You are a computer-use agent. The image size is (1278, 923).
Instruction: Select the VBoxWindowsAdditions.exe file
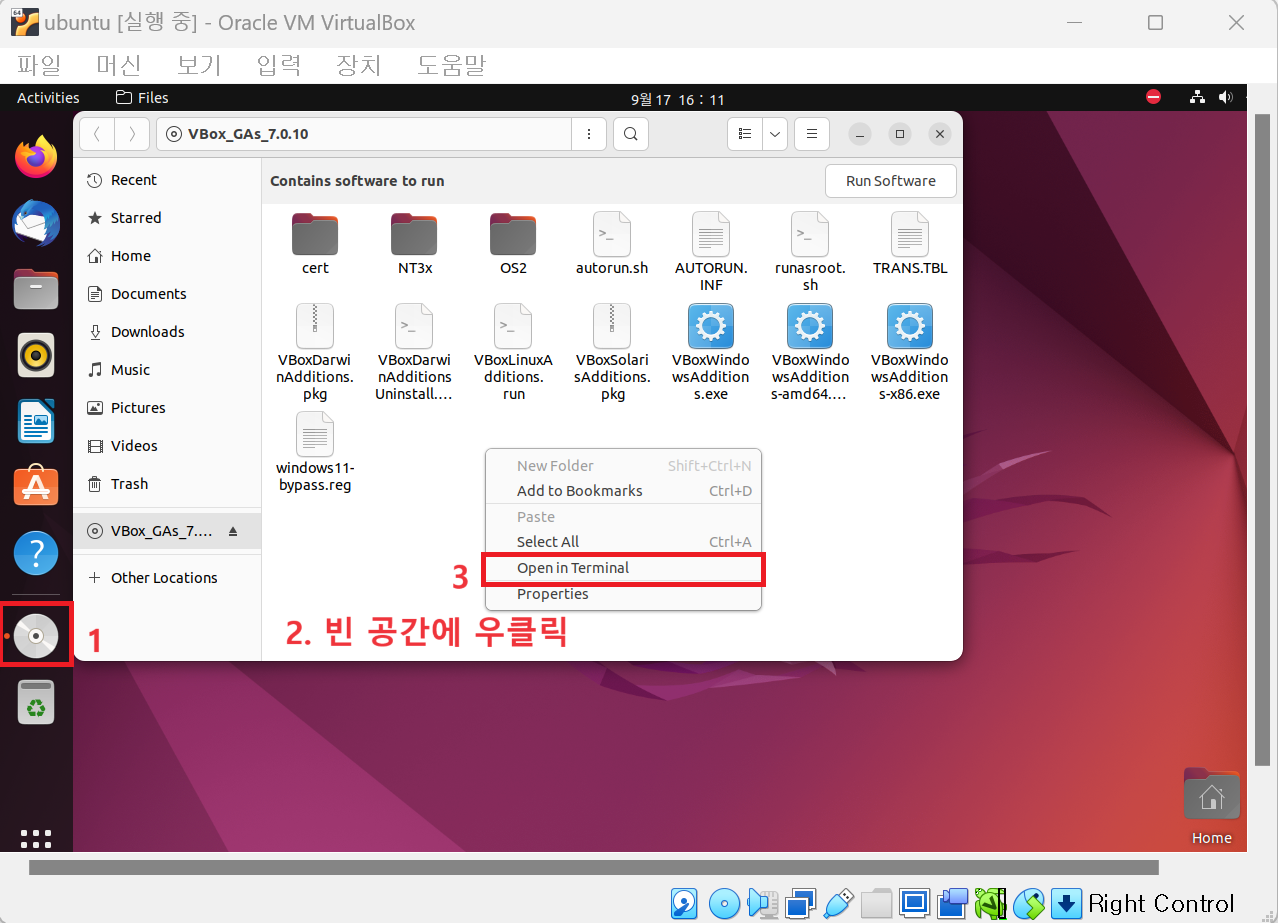click(711, 352)
